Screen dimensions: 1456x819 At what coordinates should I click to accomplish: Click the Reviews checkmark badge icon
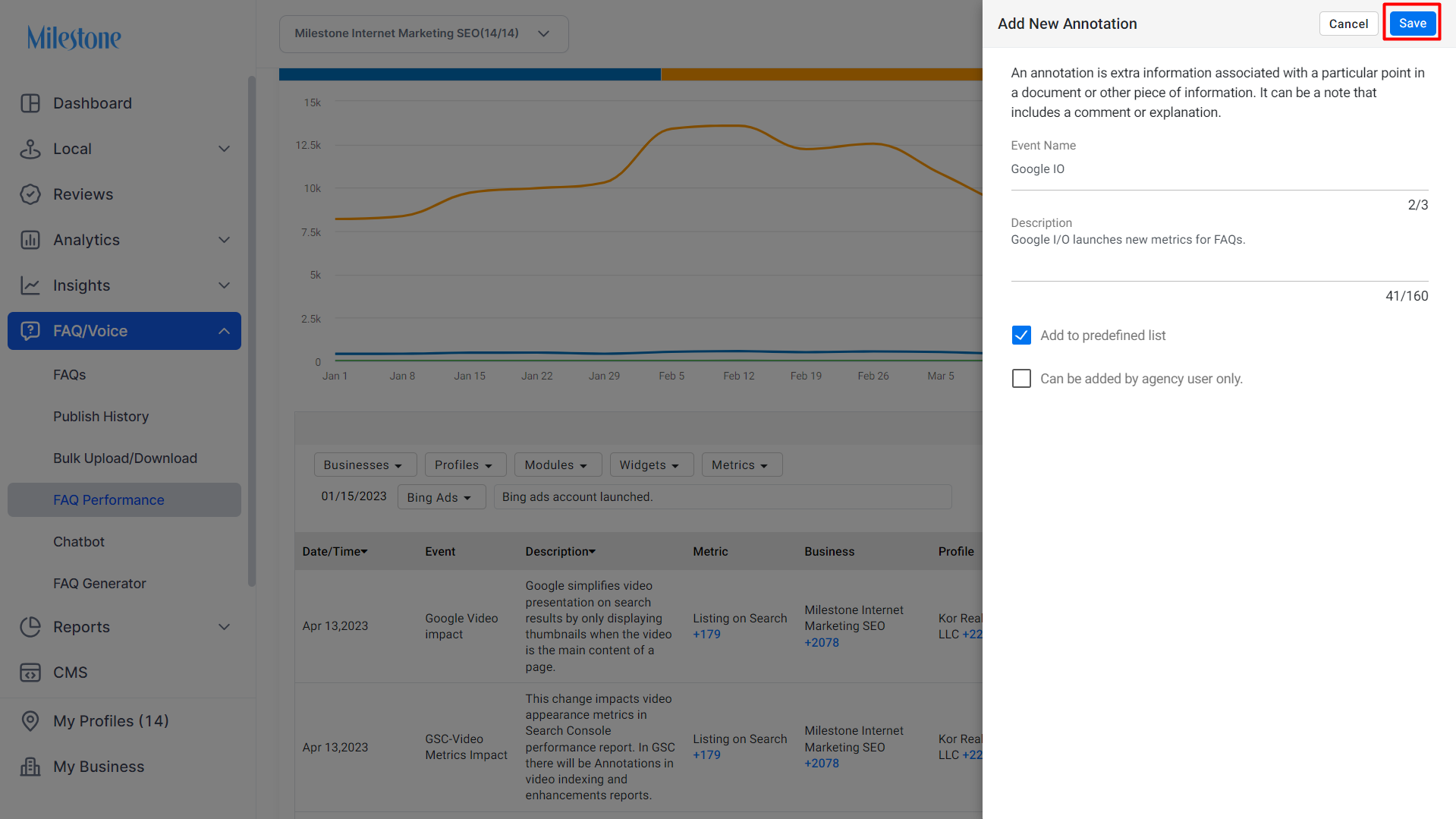coord(30,194)
